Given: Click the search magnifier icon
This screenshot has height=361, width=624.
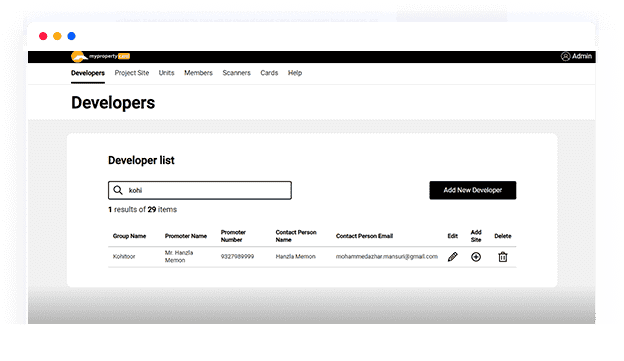Looking at the screenshot, I should (118, 190).
